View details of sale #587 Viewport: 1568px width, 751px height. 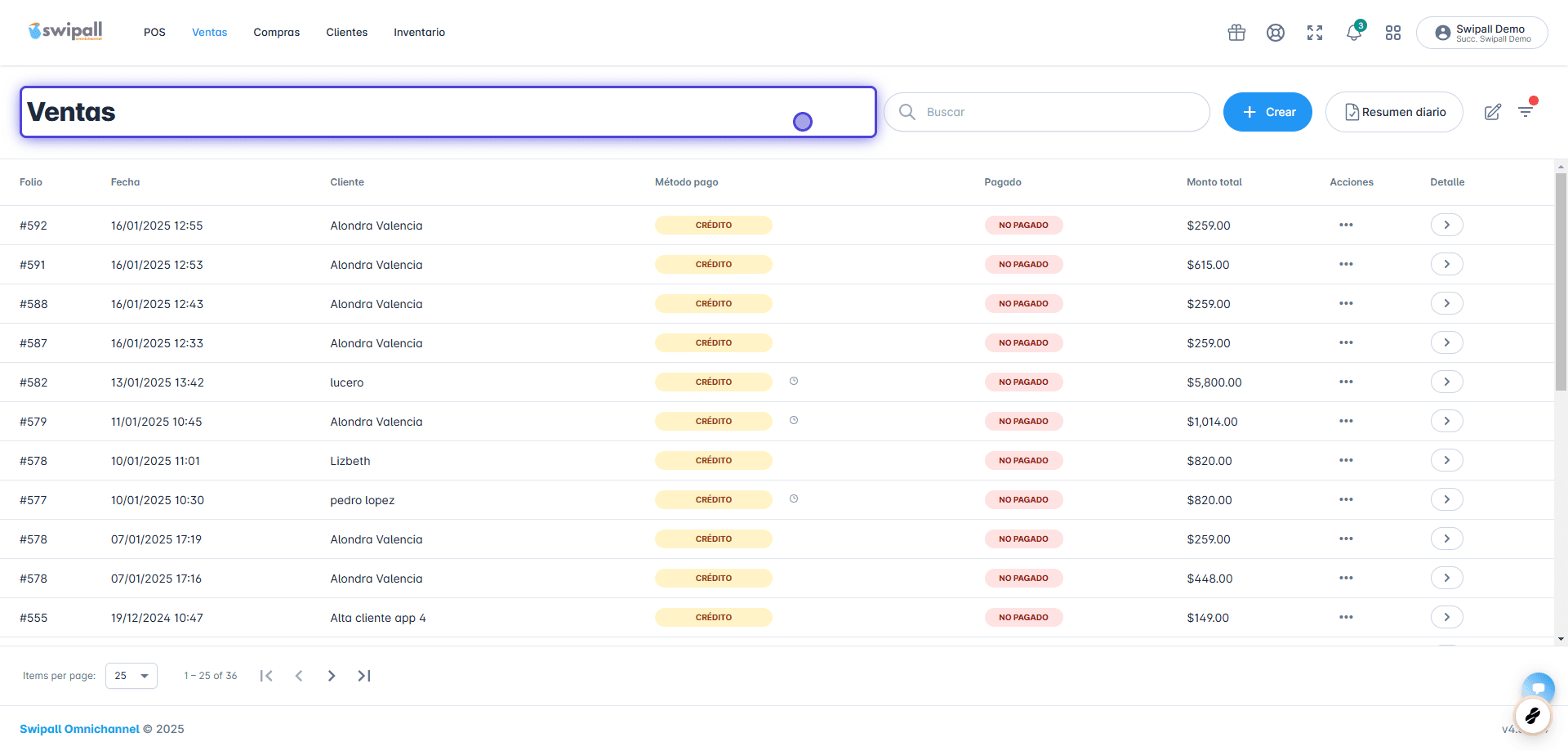(x=1446, y=342)
